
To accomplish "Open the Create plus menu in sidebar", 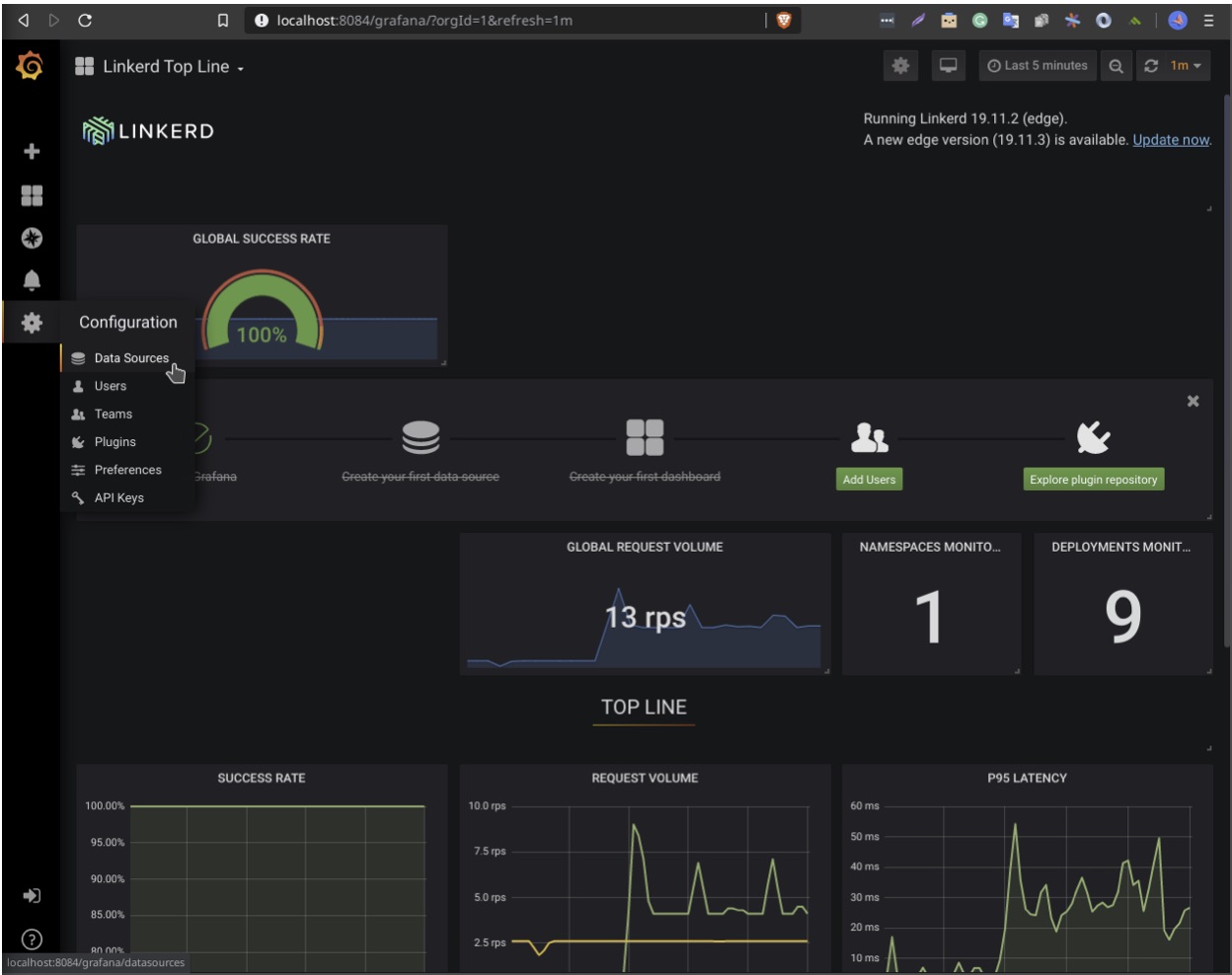I will [32, 151].
